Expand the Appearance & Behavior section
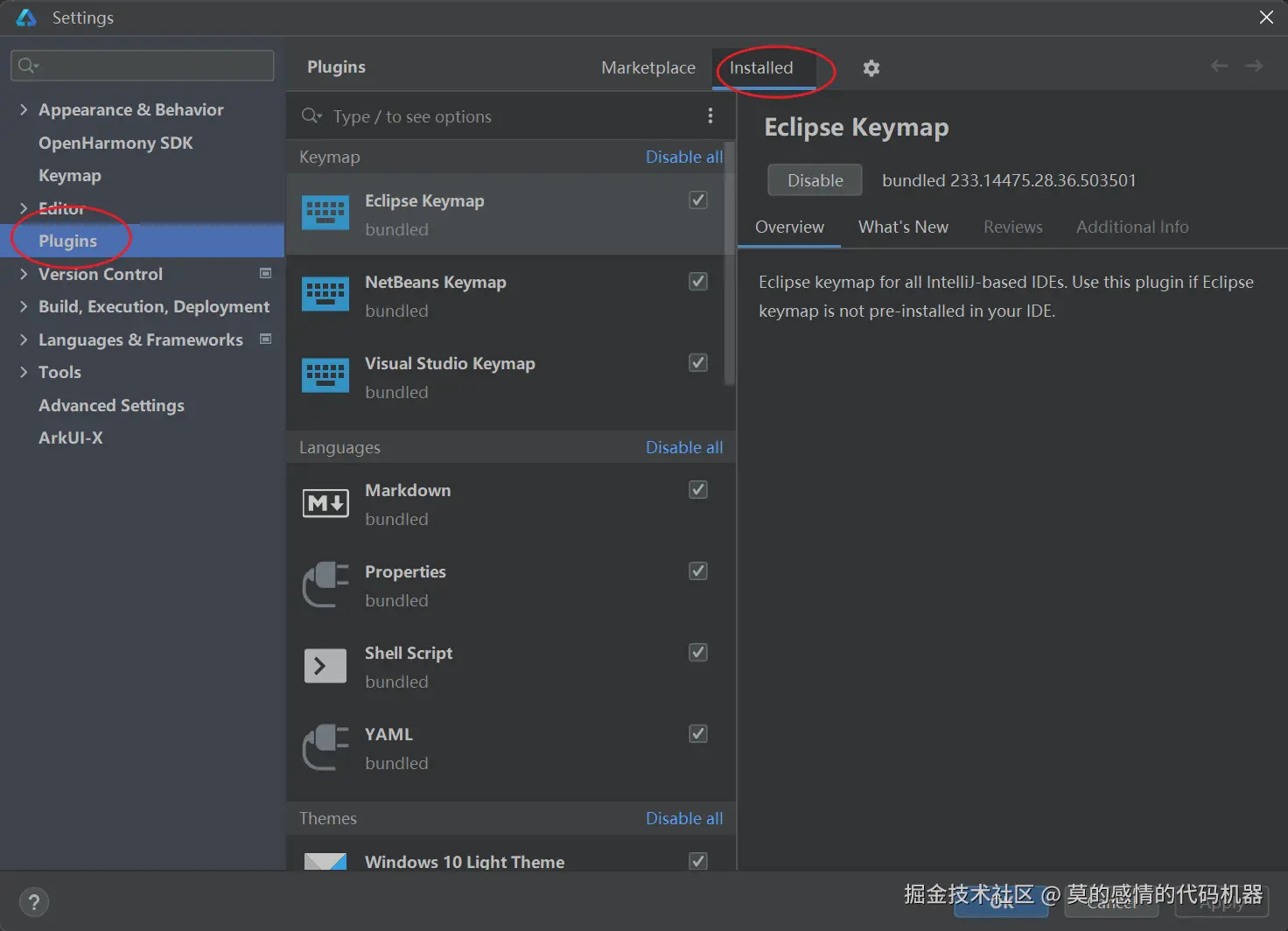The height and width of the screenshot is (931, 1288). 24,109
